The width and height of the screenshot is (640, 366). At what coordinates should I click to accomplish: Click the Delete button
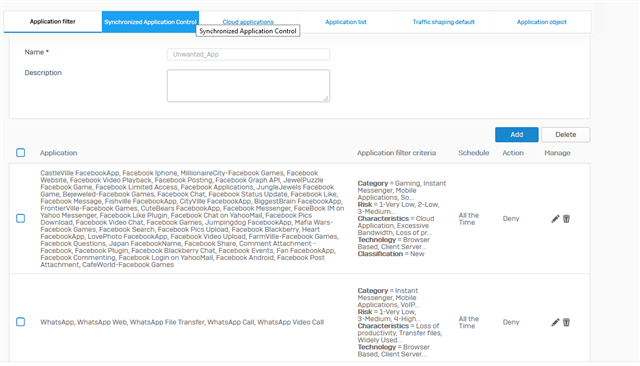point(566,135)
